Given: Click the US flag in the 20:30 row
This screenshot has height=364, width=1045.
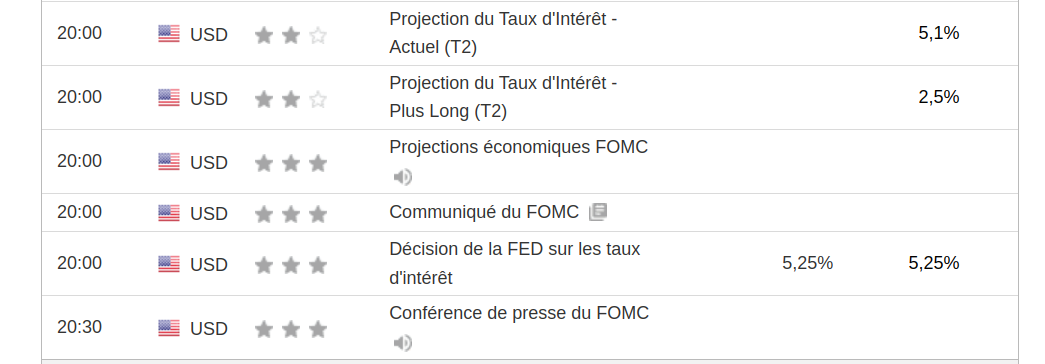Looking at the screenshot, I should [169, 329].
